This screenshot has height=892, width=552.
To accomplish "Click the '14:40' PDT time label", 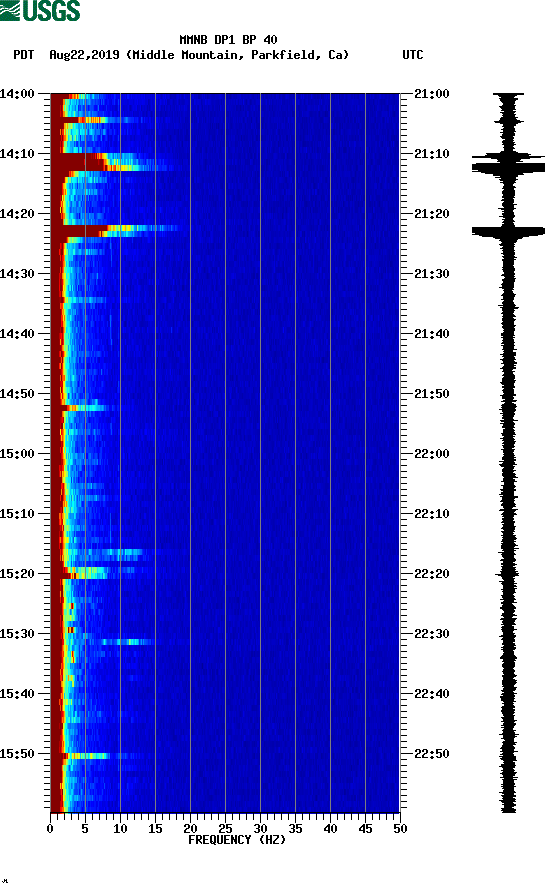I will pyautogui.click(x=17, y=334).
